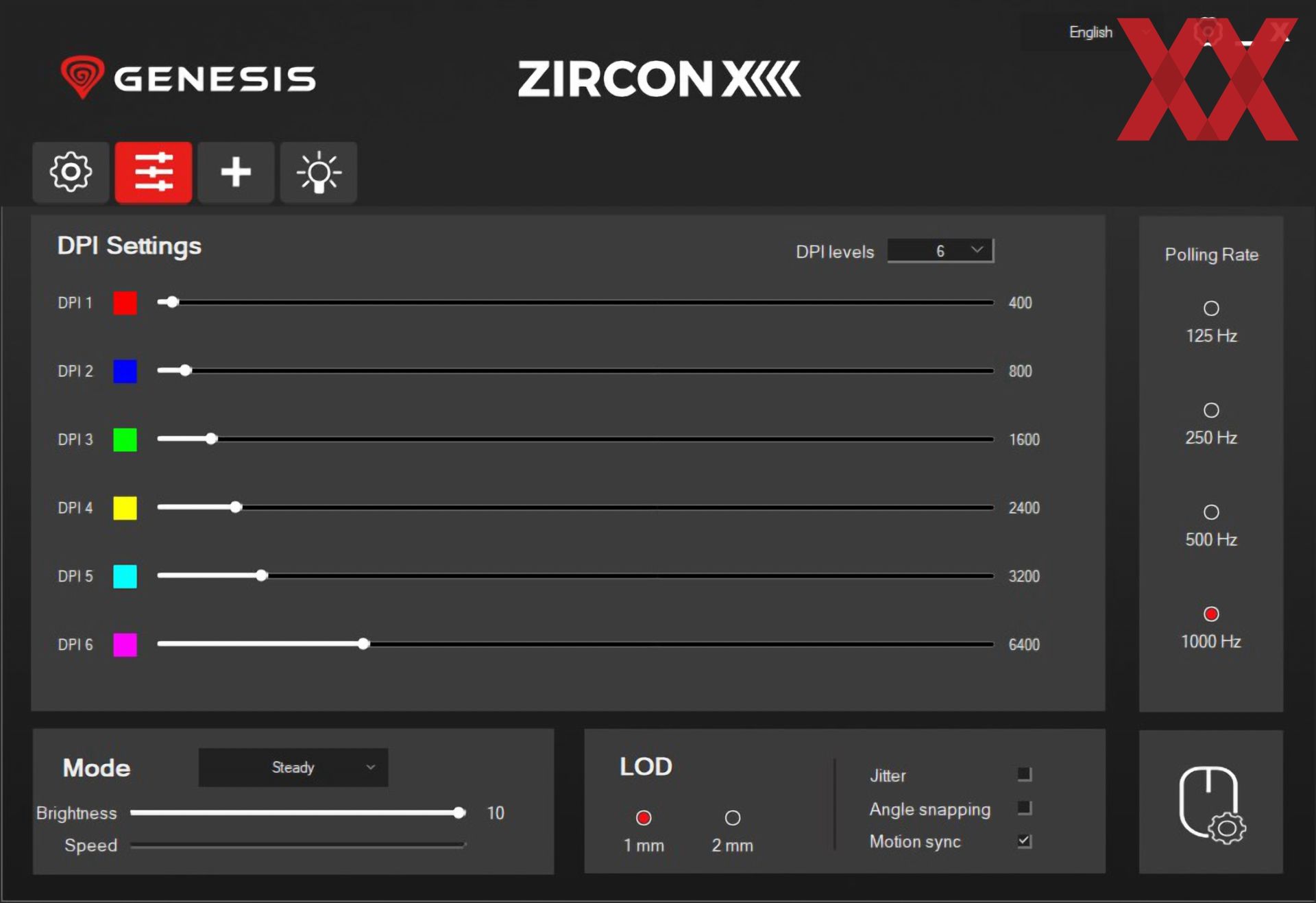Select 500 Hz polling rate
This screenshot has width=1316, height=903.
1211,512
